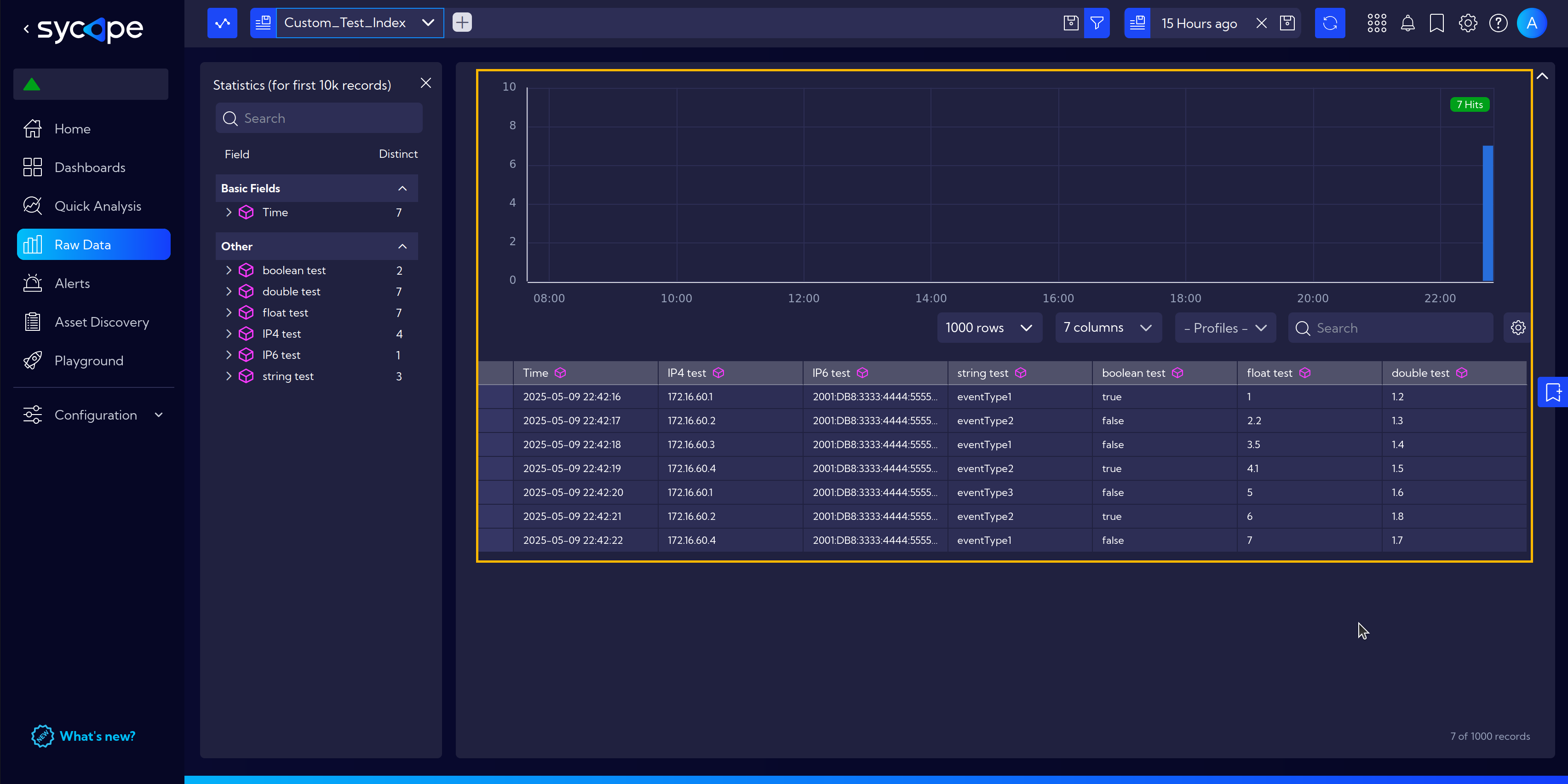Expand the Time field statistics

[x=229, y=212]
